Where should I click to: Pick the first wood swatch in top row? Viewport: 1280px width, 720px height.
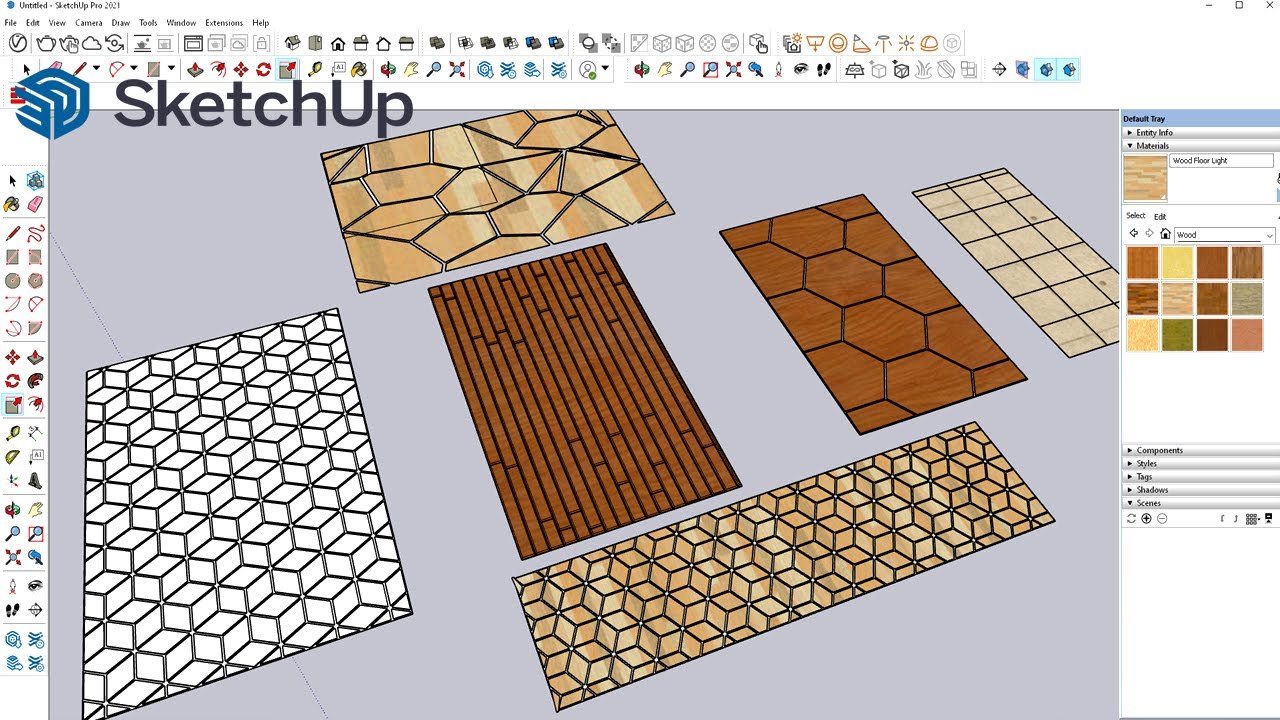[1142, 263]
